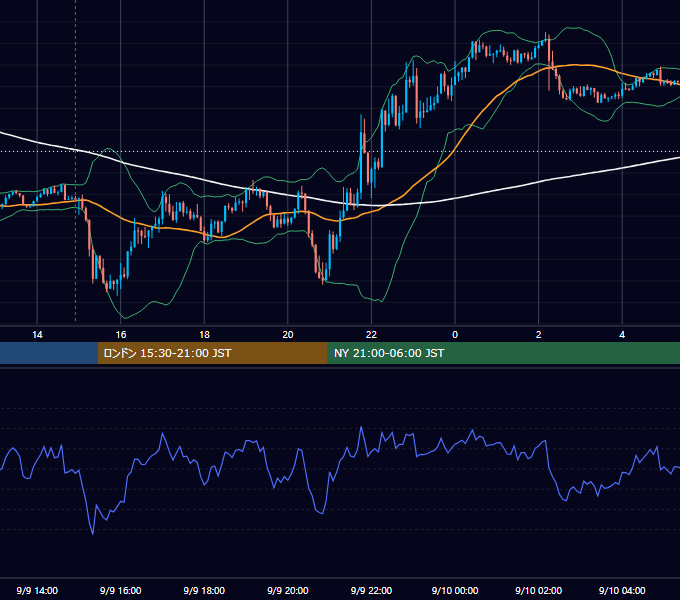The height and width of the screenshot is (600, 680).
Task: Click the '9/10 00:00' indicator time label
Action: pyautogui.click(x=455, y=590)
